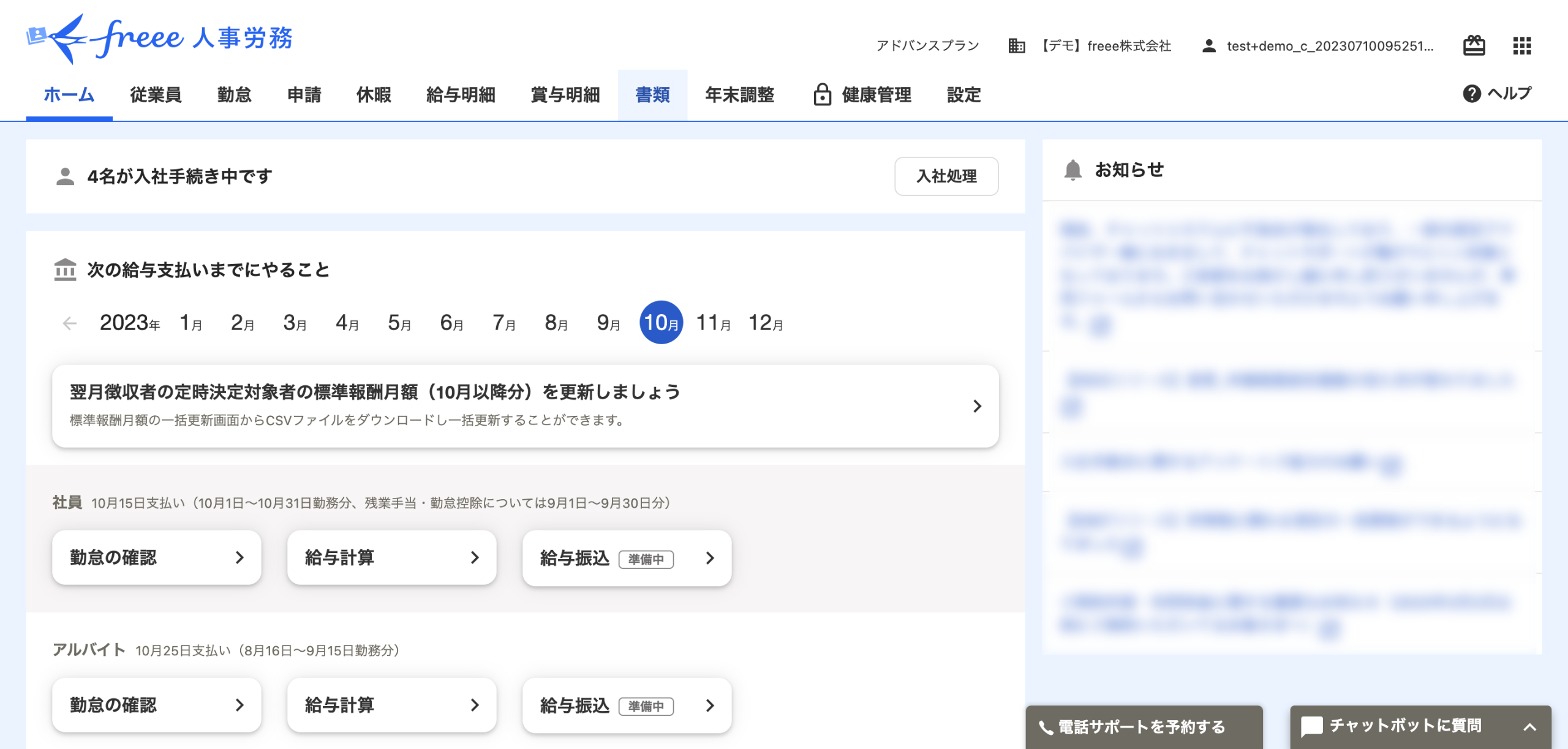Switch to the 書類 tab
The width and height of the screenshot is (1568, 749).
pos(652,95)
